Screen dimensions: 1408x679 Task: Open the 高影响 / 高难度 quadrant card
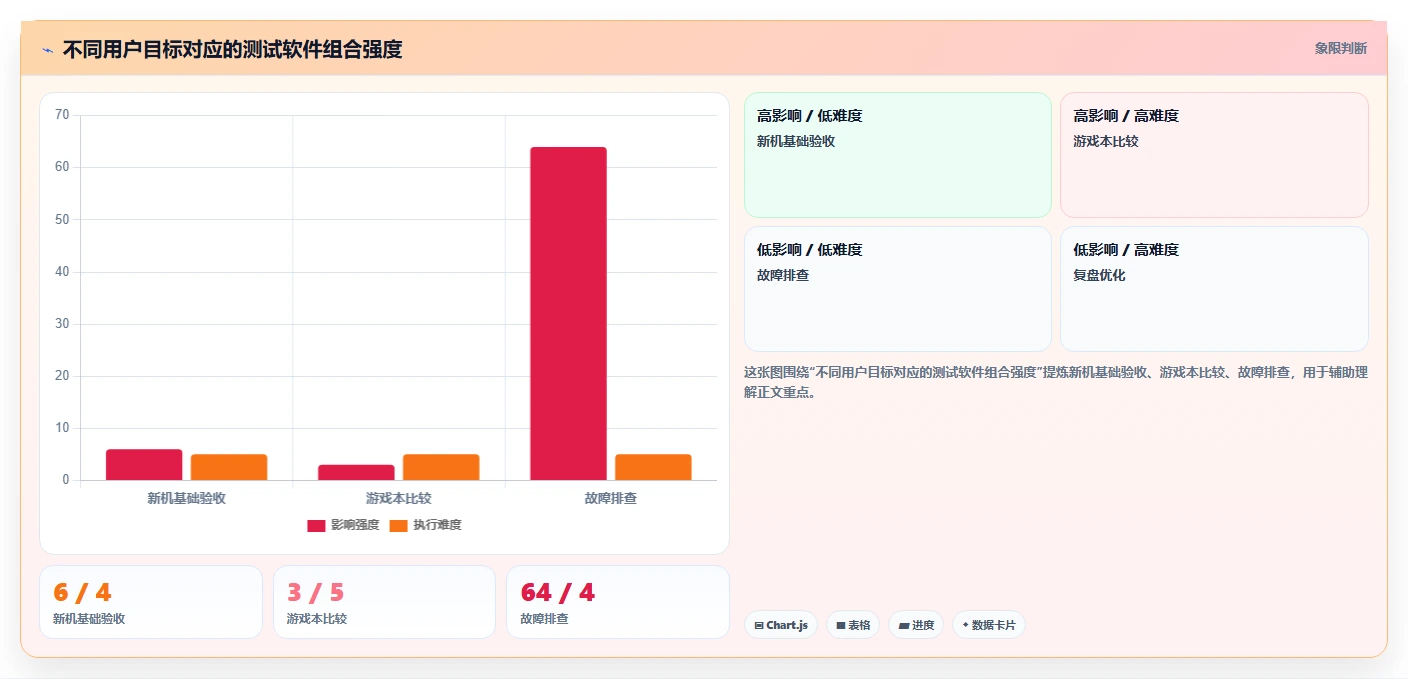pyautogui.click(x=1214, y=155)
